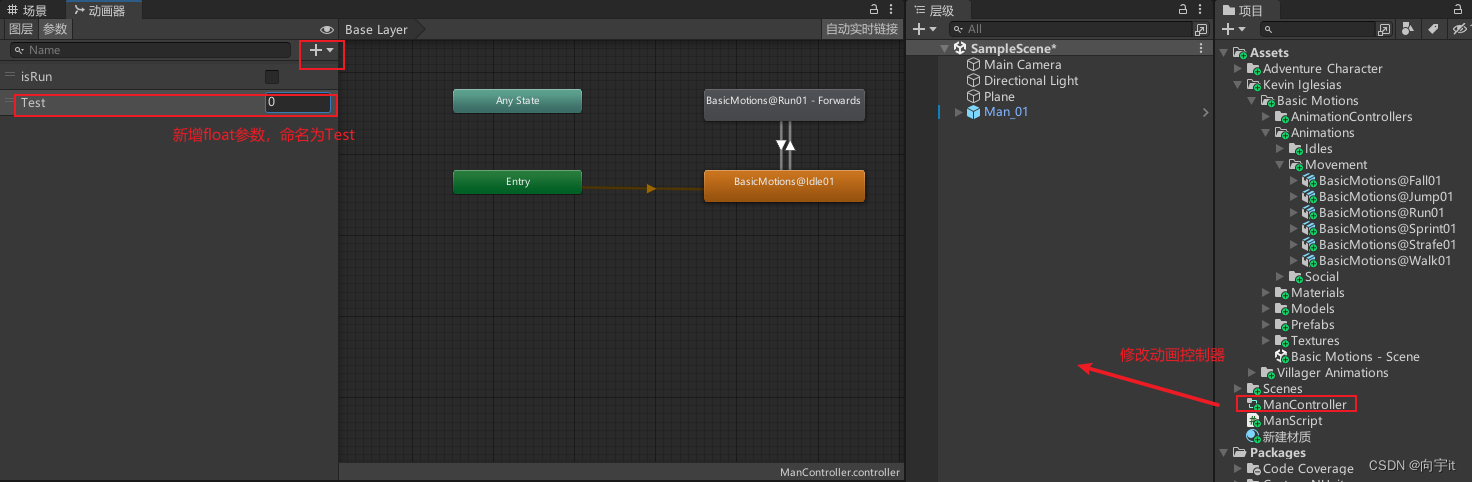
Task: Toggle hidden packages visibility in Project
Action: 1458,29
